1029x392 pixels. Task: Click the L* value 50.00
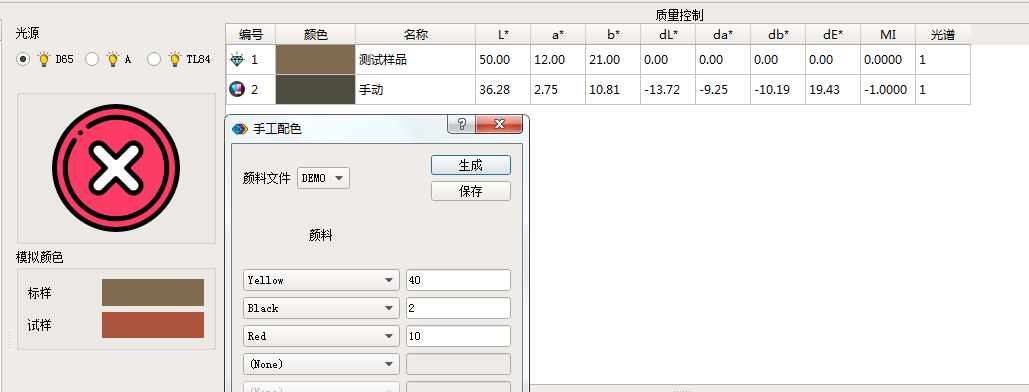[503, 60]
